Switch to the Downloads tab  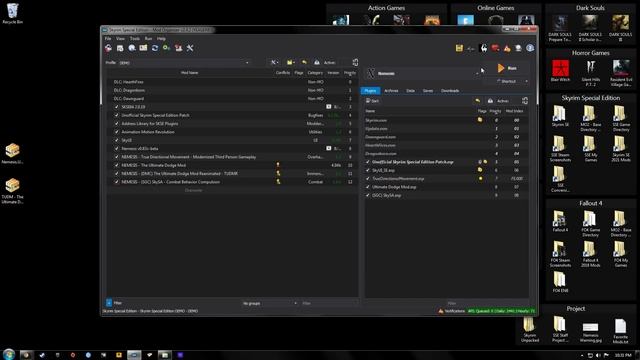coord(450,91)
